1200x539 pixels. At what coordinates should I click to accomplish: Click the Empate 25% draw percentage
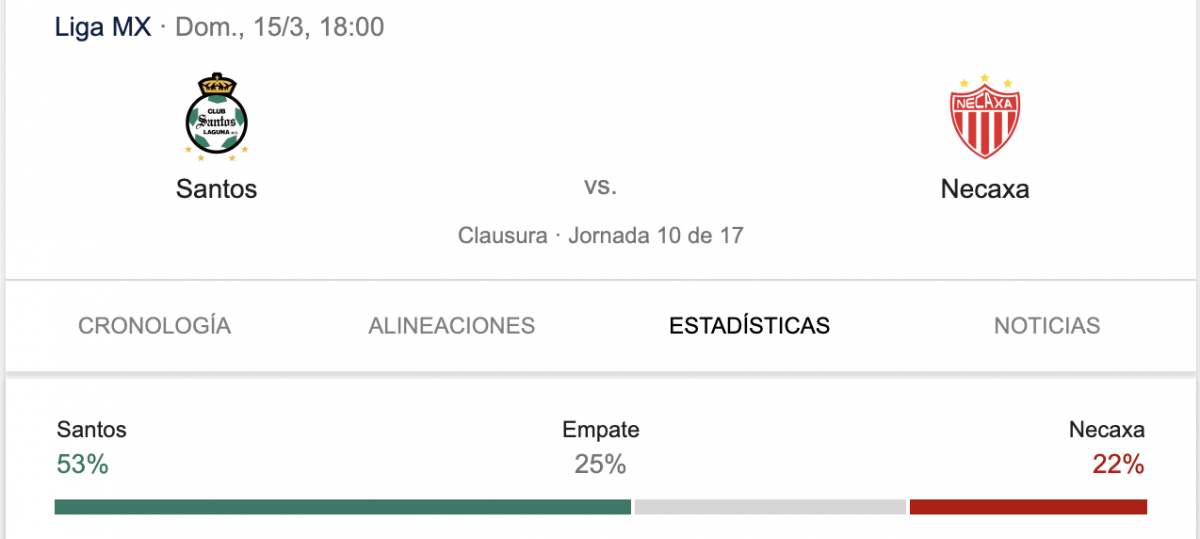tap(600, 464)
